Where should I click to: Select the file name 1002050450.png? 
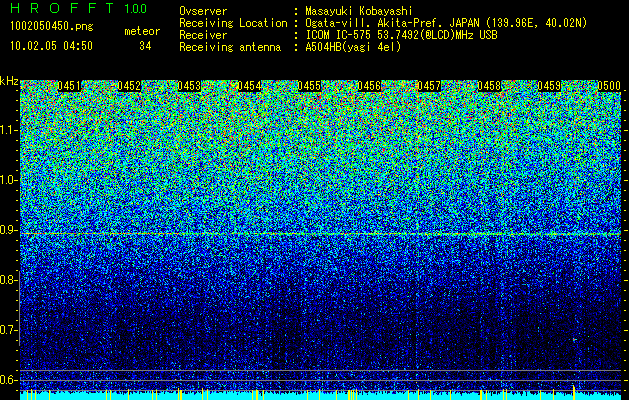pos(52,26)
